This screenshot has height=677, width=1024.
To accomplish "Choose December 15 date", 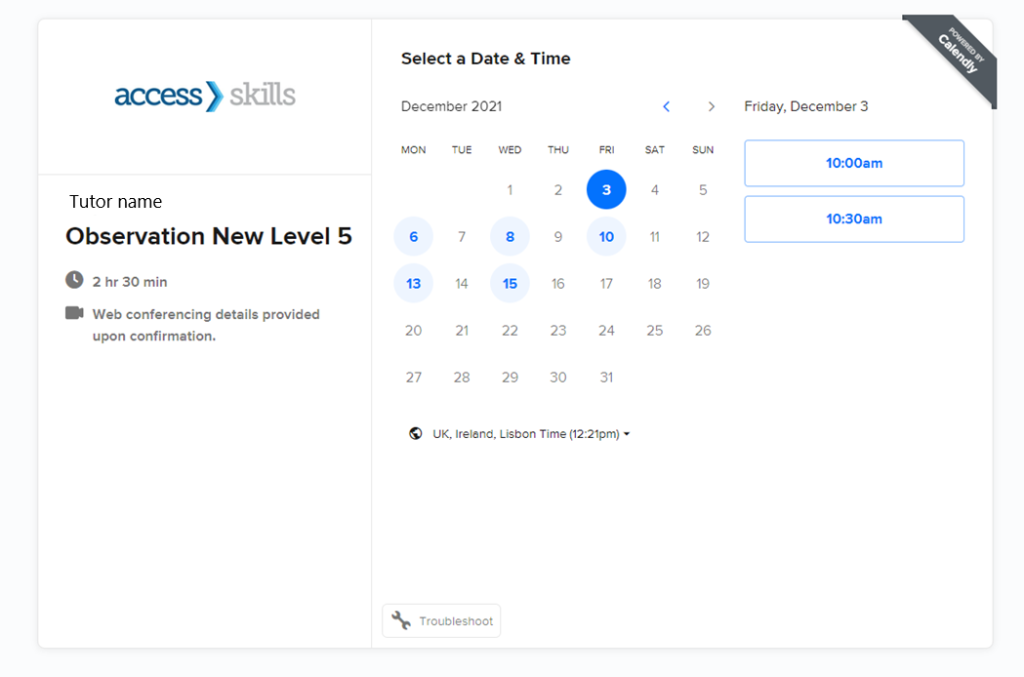I will (510, 284).
